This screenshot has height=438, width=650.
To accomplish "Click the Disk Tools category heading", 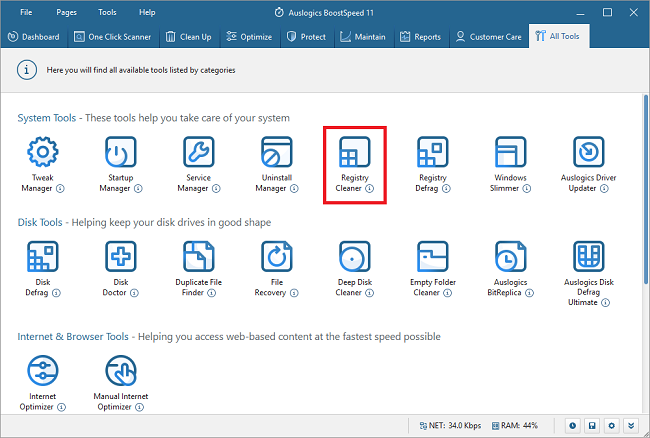I will [x=40, y=223].
